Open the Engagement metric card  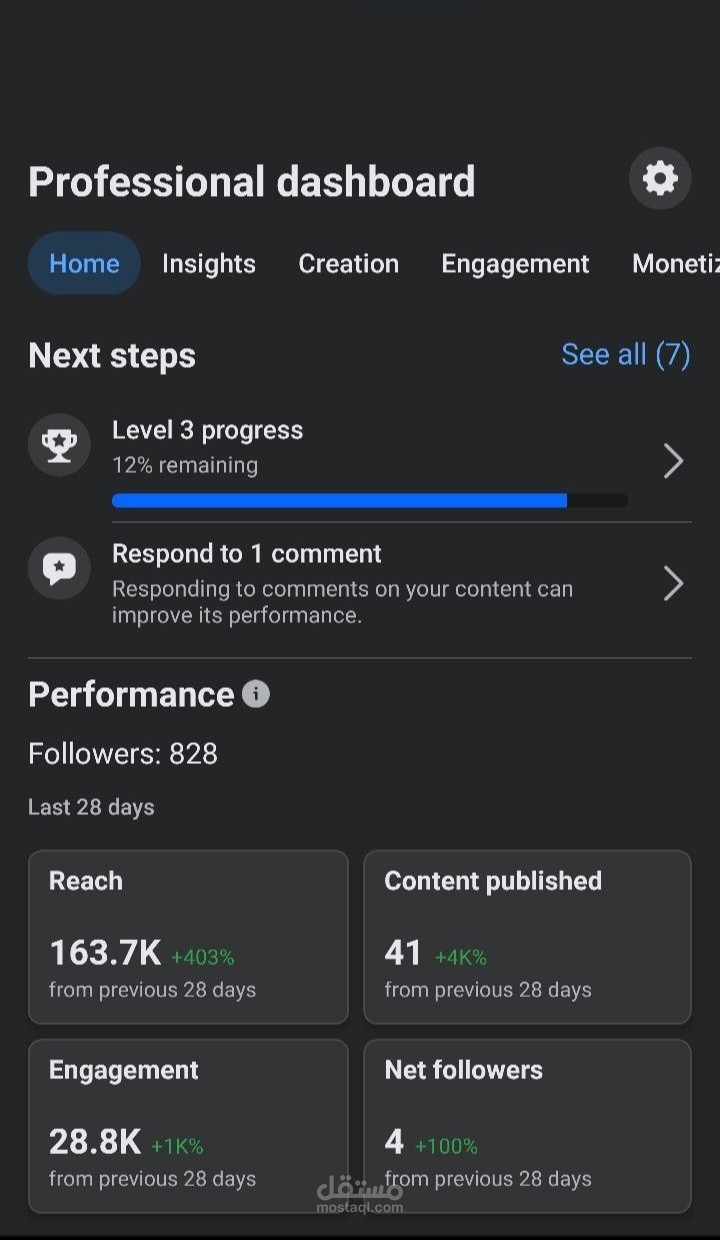[x=188, y=1125]
